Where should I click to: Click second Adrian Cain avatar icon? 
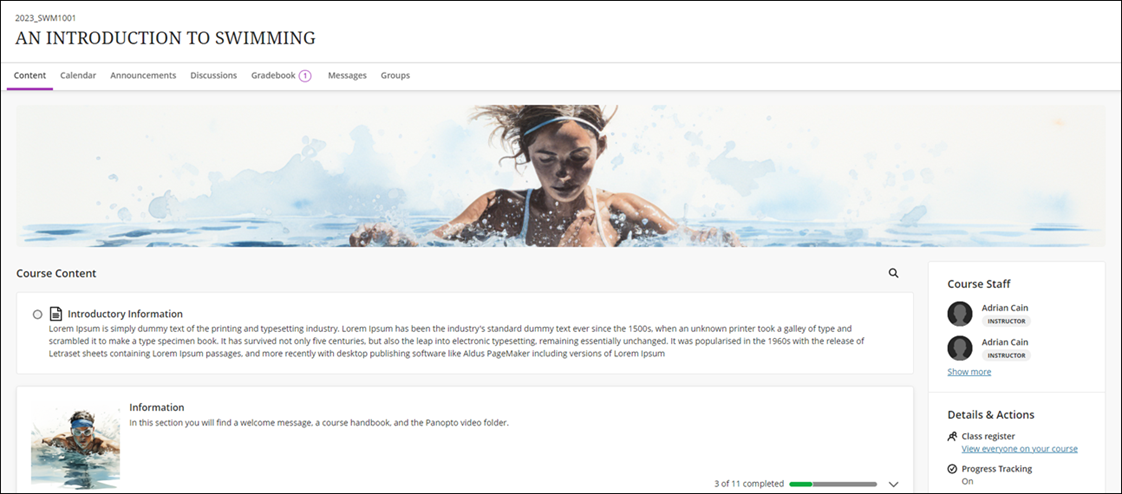click(x=960, y=348)
